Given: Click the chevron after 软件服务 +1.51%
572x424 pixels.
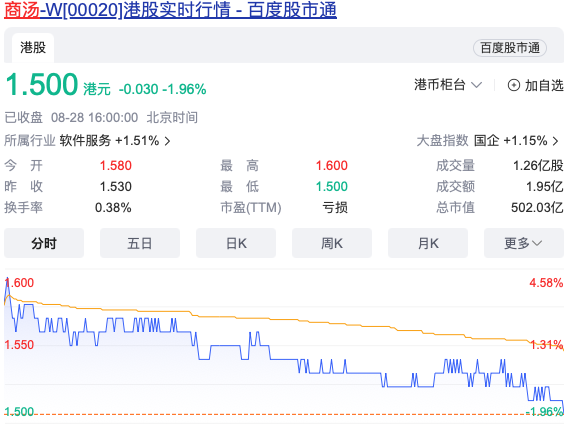Looking at the screenshot, I should [167, 141].
